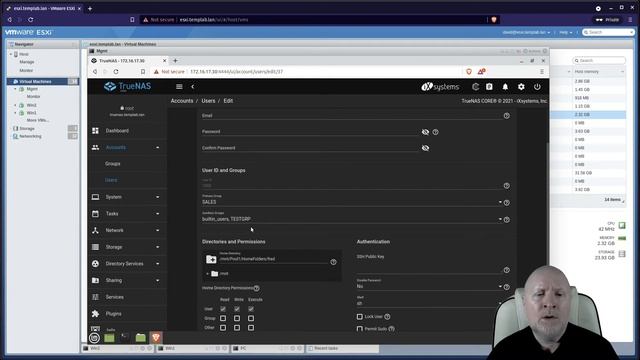Show help for Auxiliary Groups field
Viewport: 640px width, 360px height.
point(507,220)
